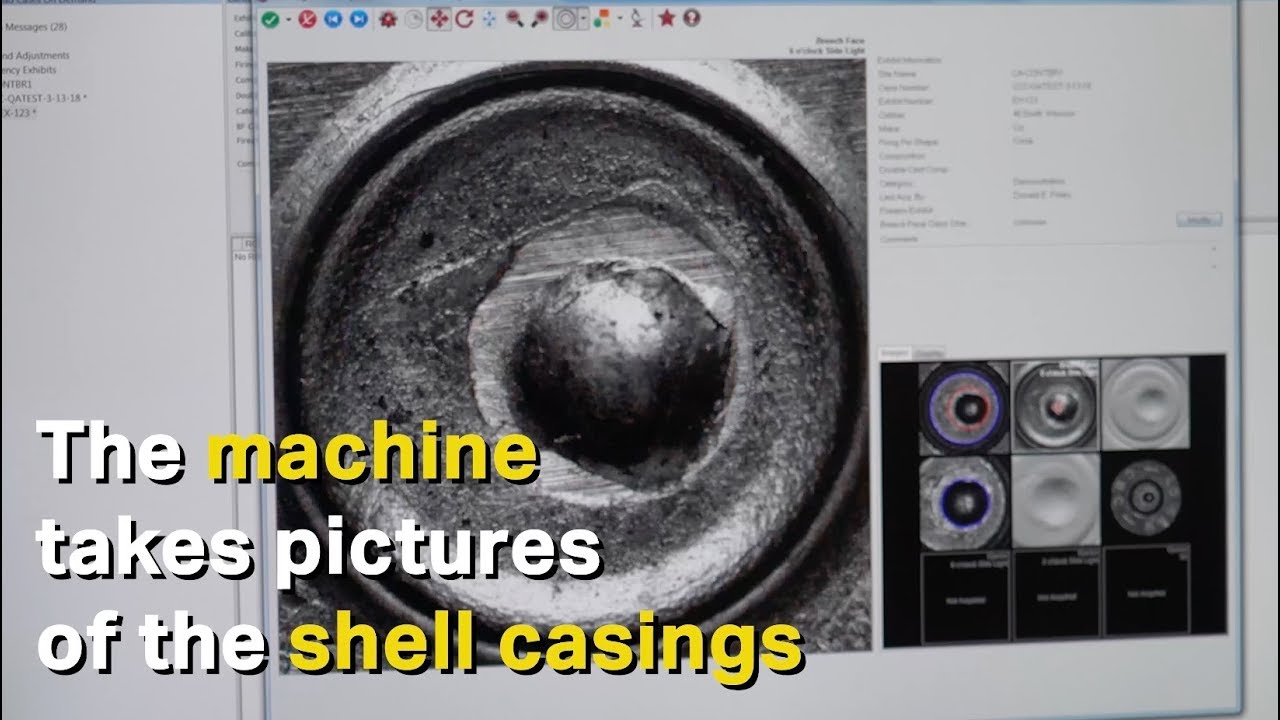This screenshot has width=1280, height=720.
Task: Open the top-right grey 3D relief thumbnail
Action: (1145, 405)
